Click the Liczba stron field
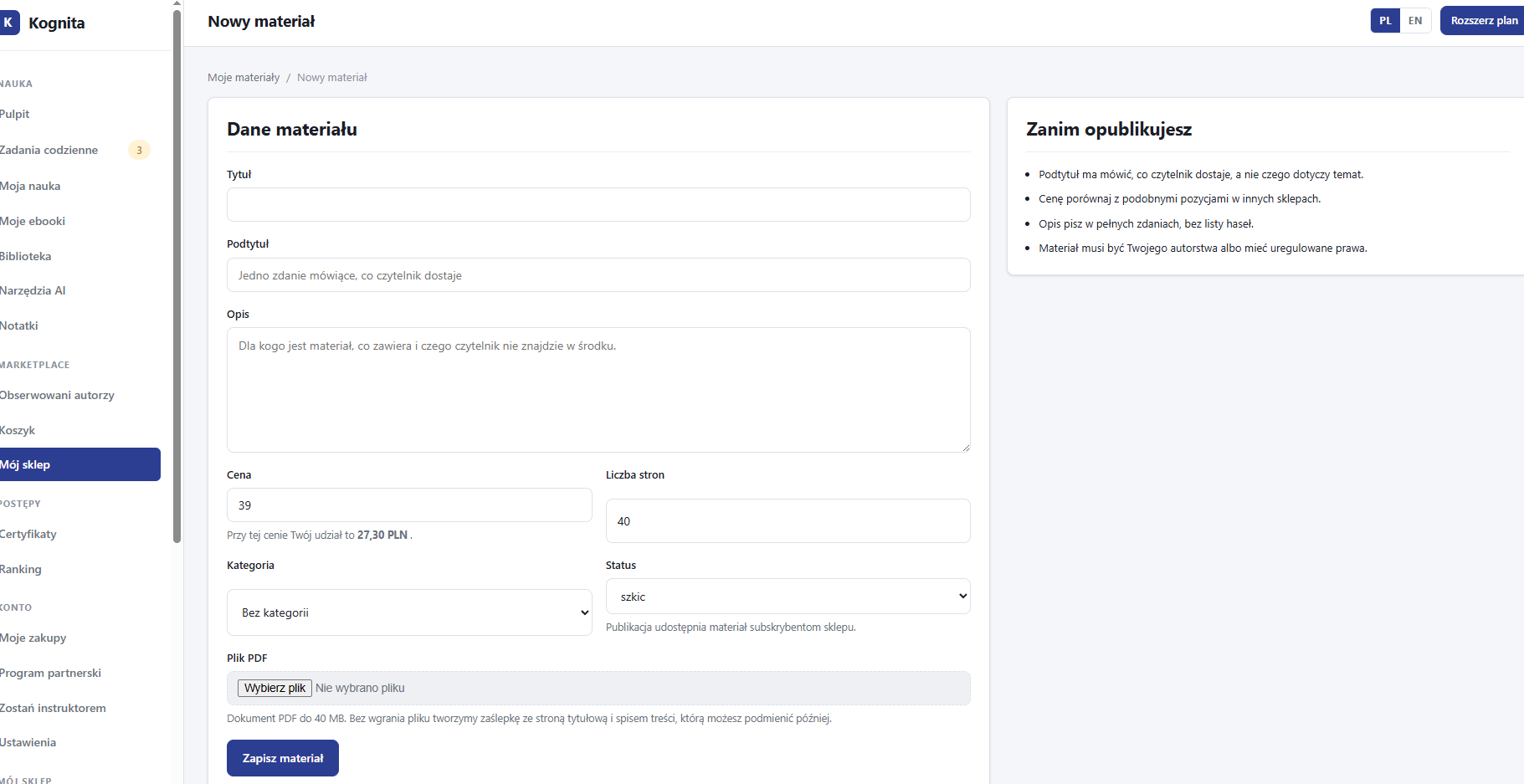The width and height of the screenshot is (1524, 784). (x=788, y=521)
